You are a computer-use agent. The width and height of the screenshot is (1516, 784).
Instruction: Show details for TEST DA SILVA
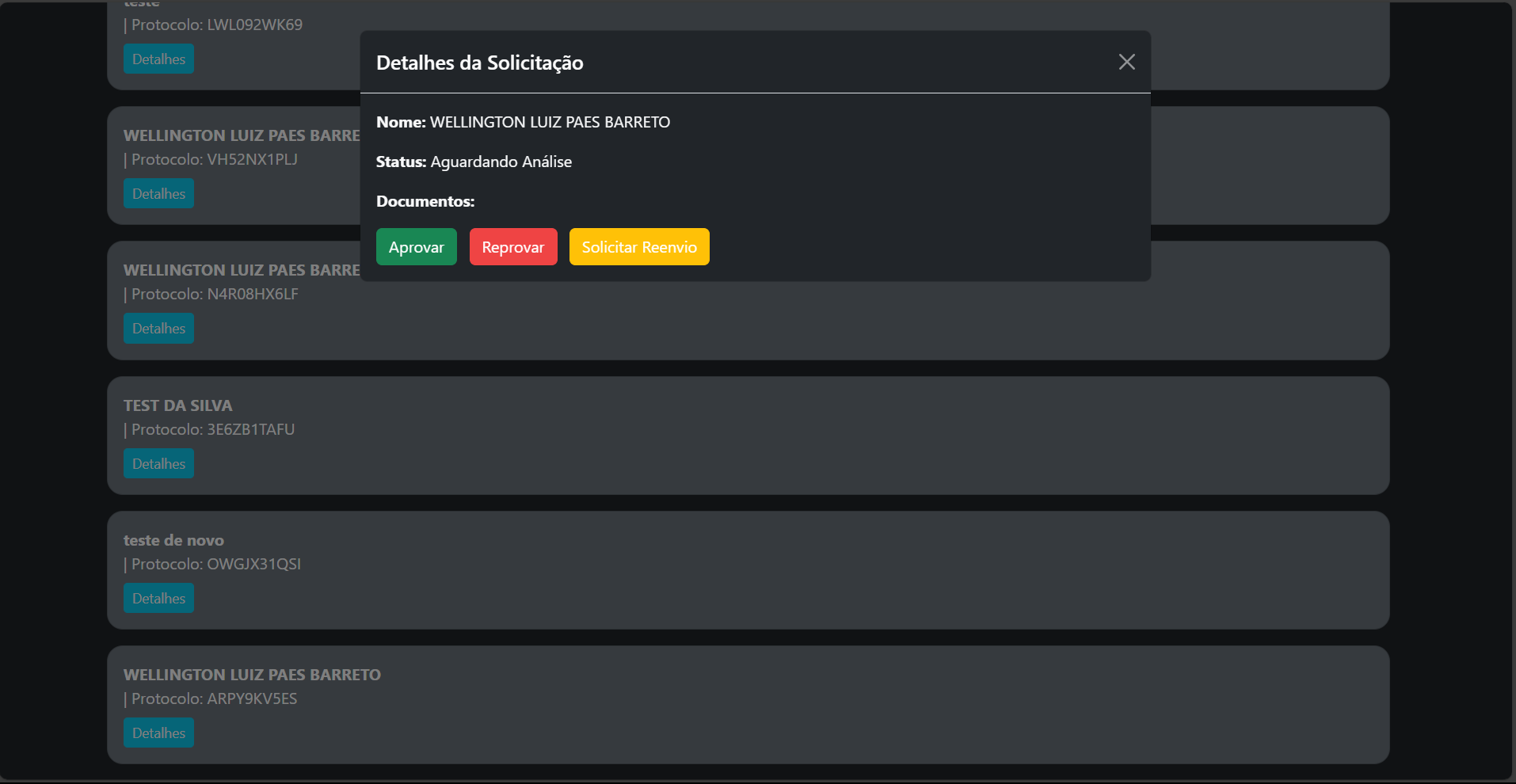pos(158,464)
